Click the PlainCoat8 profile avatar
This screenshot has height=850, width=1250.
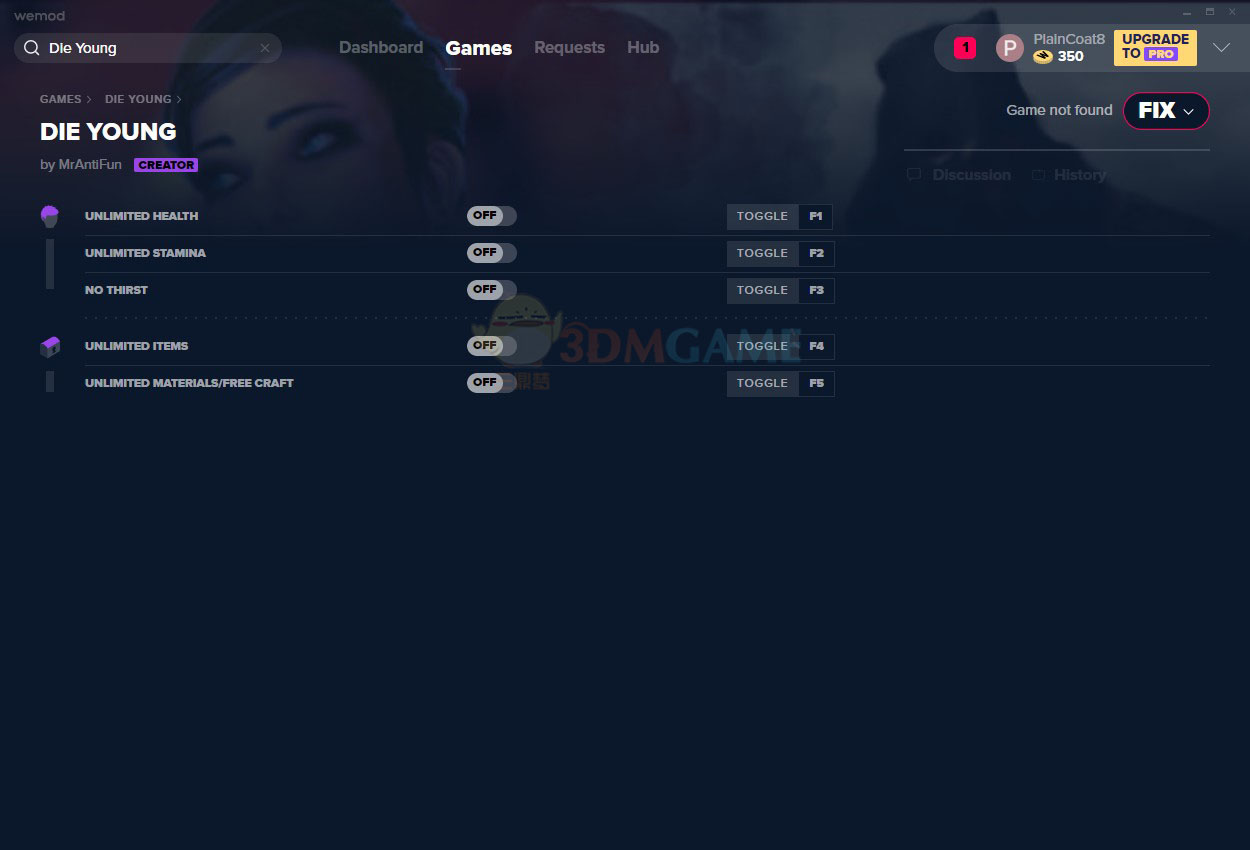[1009, 48]
